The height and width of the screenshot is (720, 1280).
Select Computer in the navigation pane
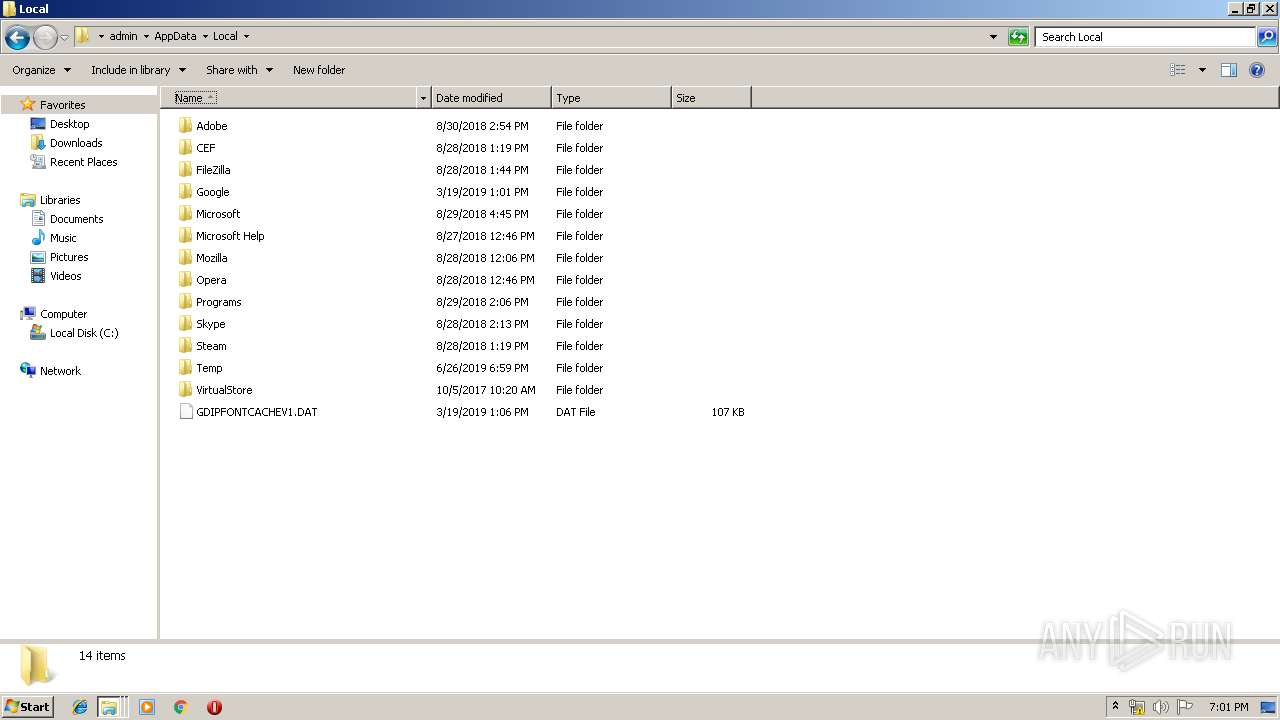point(63,314)
